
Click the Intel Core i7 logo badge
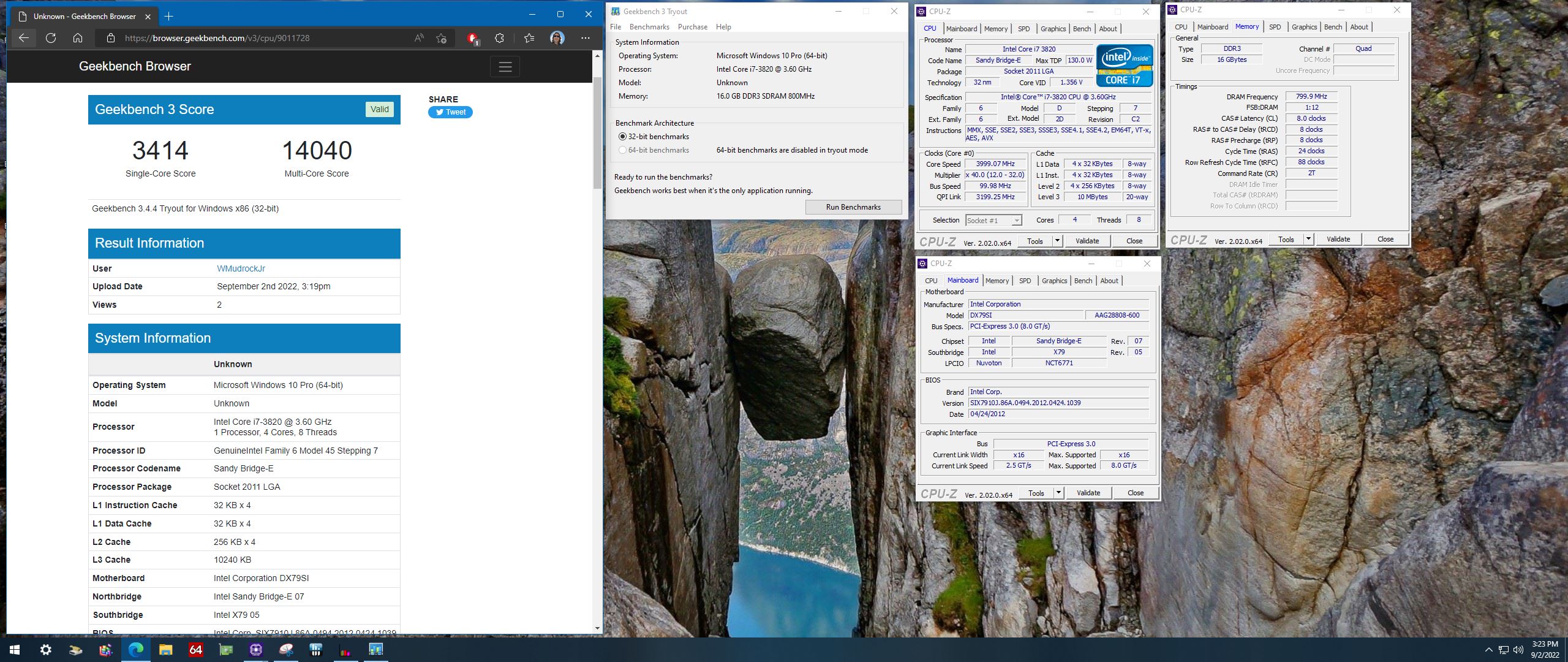click(x=1125, y=65)
